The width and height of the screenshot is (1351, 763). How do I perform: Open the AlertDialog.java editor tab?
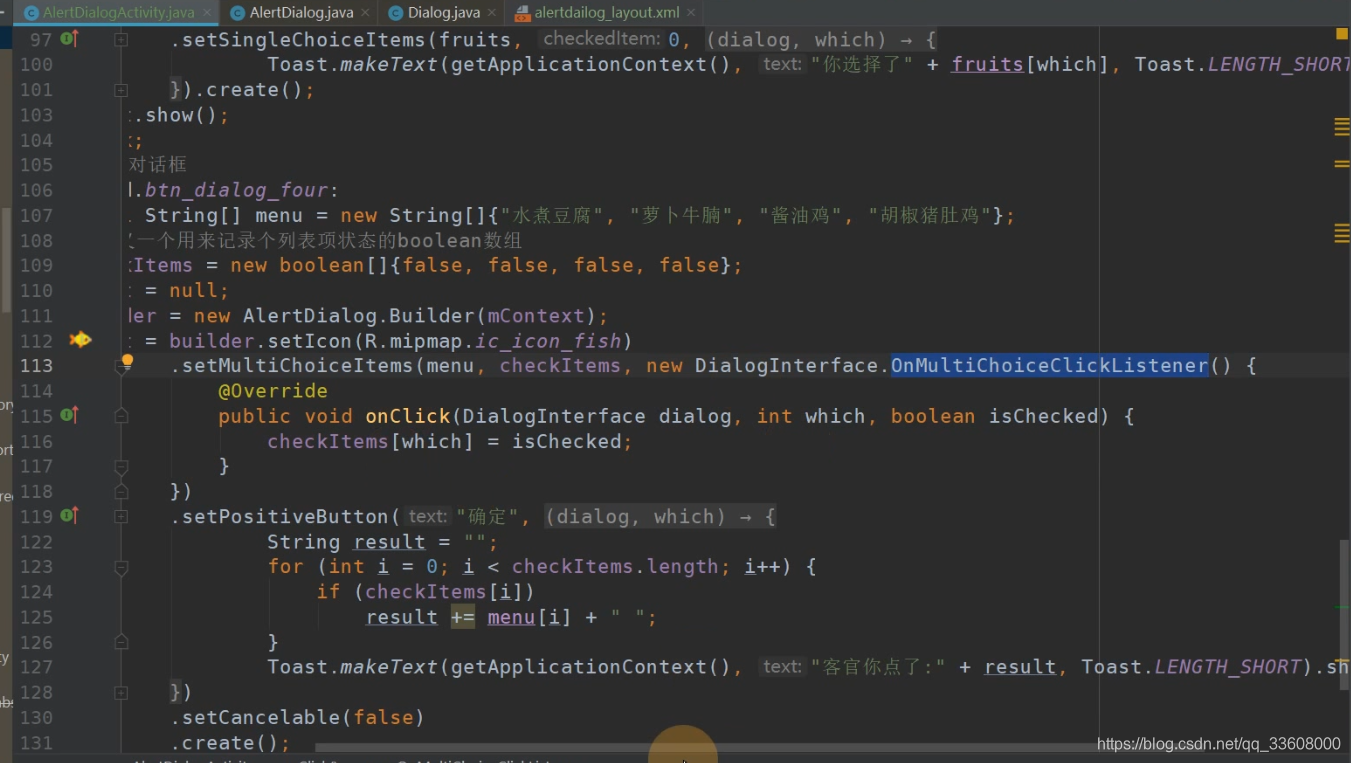[301, 13]
